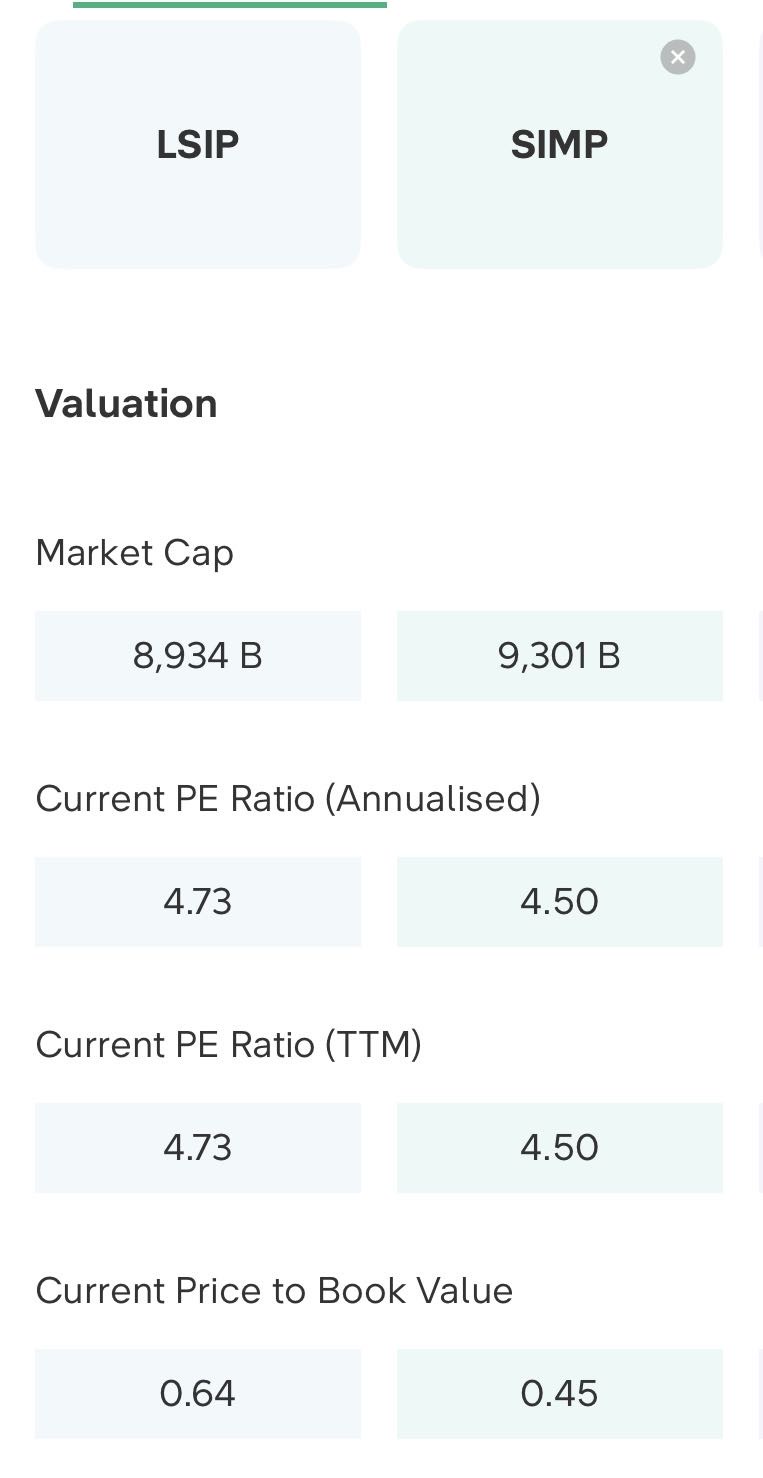Remove SIMP from the comparison
This screenshot has width=763, height=1478.
click(x=677, y=57)
